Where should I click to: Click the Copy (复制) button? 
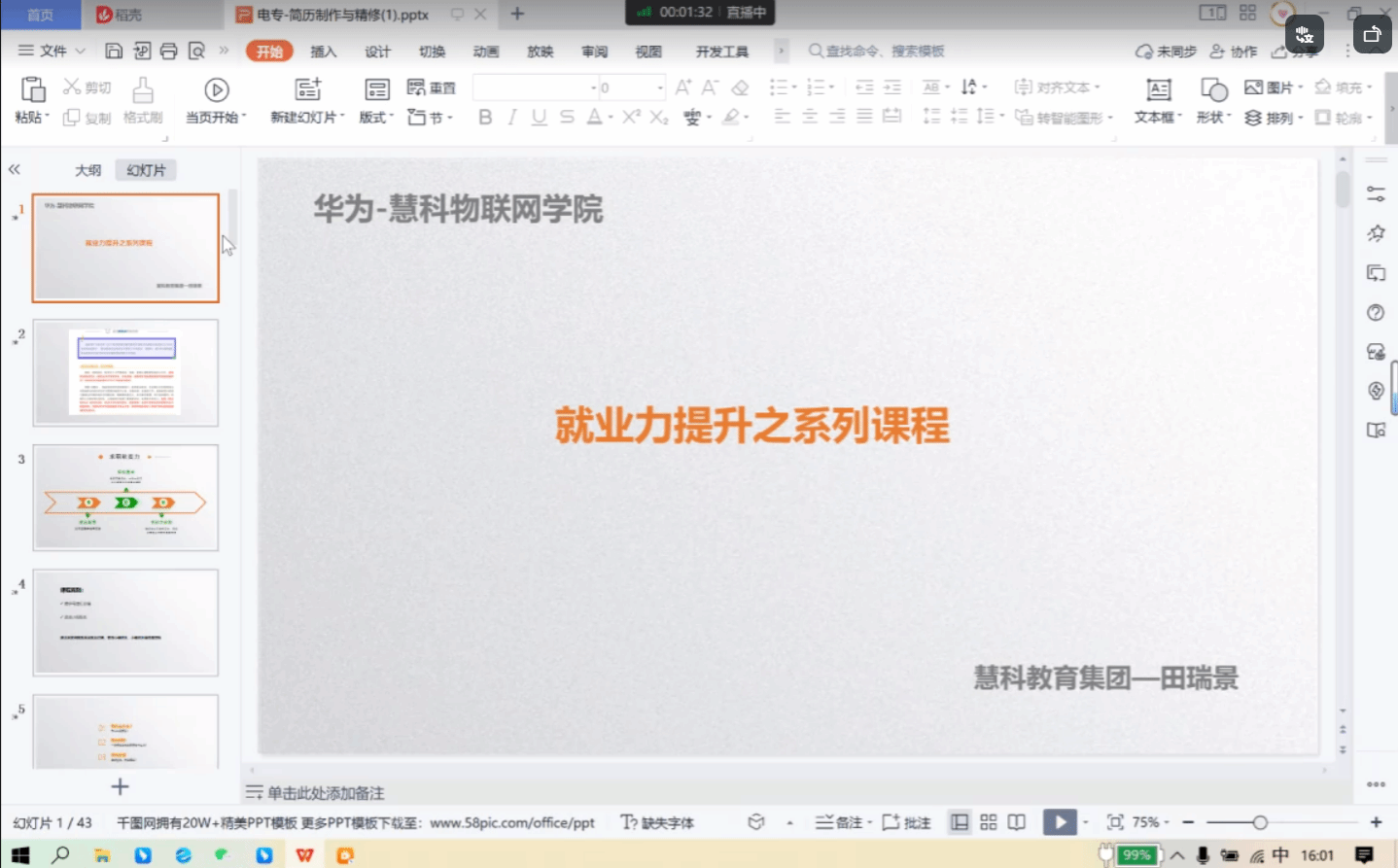coord(87,118)
